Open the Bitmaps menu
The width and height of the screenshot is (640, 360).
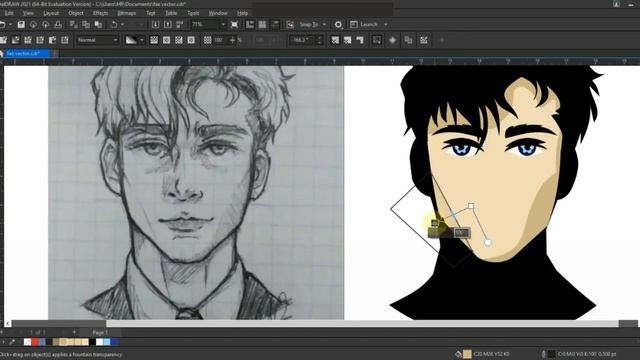point(127,13)
